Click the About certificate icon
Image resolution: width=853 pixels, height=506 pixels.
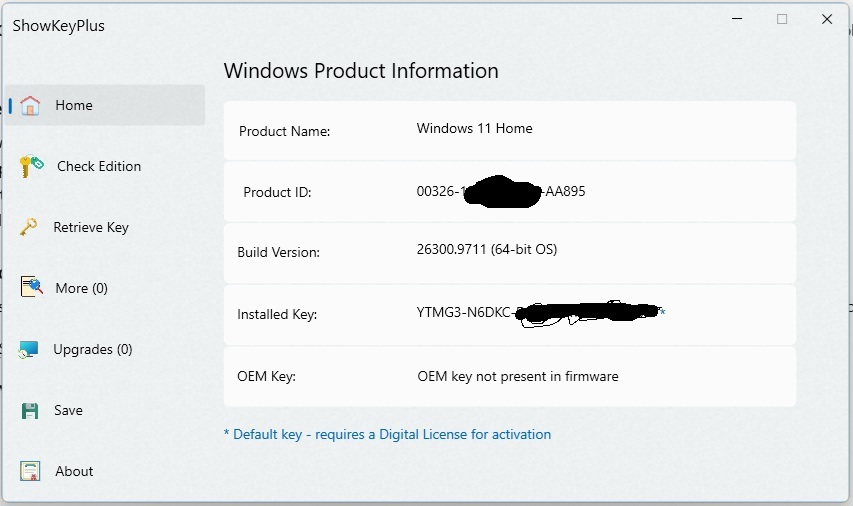pos(30,471)
